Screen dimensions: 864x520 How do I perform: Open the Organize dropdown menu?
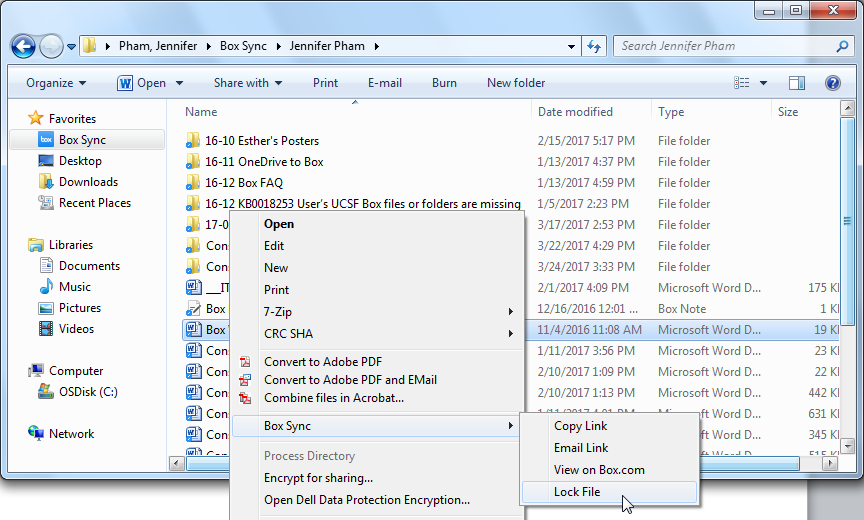pyautogui.click(x=56, y=83)
